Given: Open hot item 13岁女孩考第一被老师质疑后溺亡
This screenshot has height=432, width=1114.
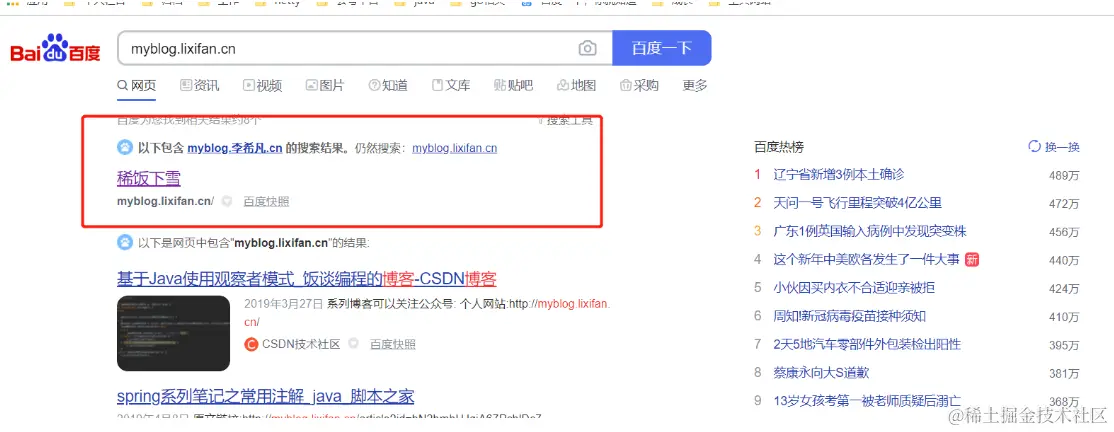Looking at the screenshot, I should click(867, 401).
